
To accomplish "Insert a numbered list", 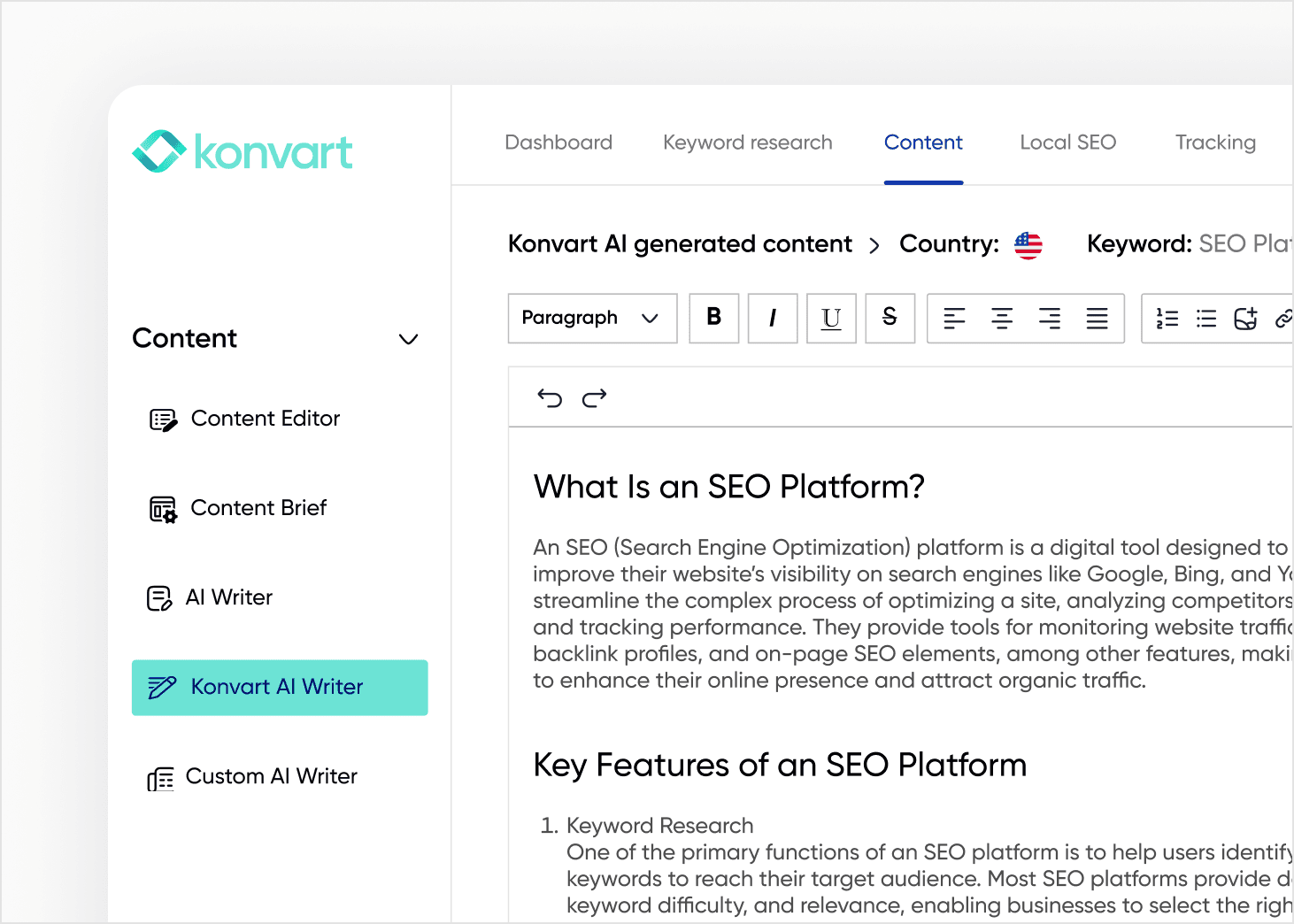I will 1167,319.
